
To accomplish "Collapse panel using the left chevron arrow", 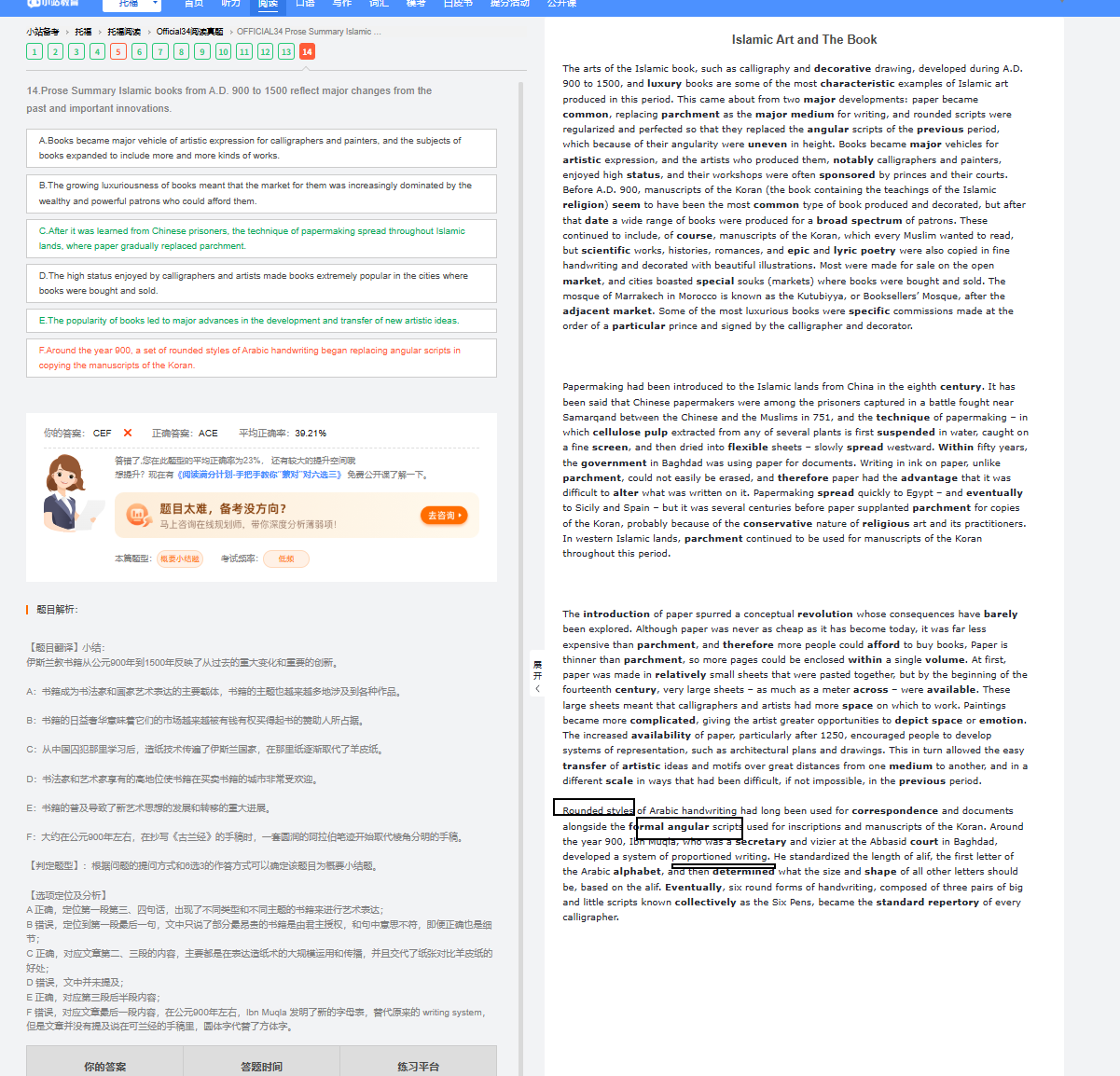I will (x=536, y=686).
